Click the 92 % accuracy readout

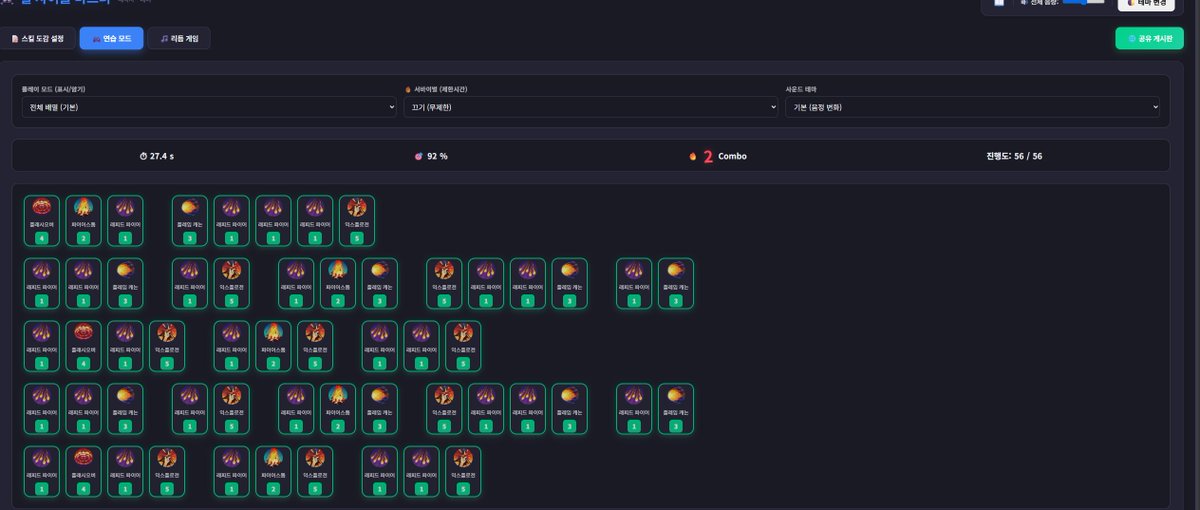click(x=431, y=156)
